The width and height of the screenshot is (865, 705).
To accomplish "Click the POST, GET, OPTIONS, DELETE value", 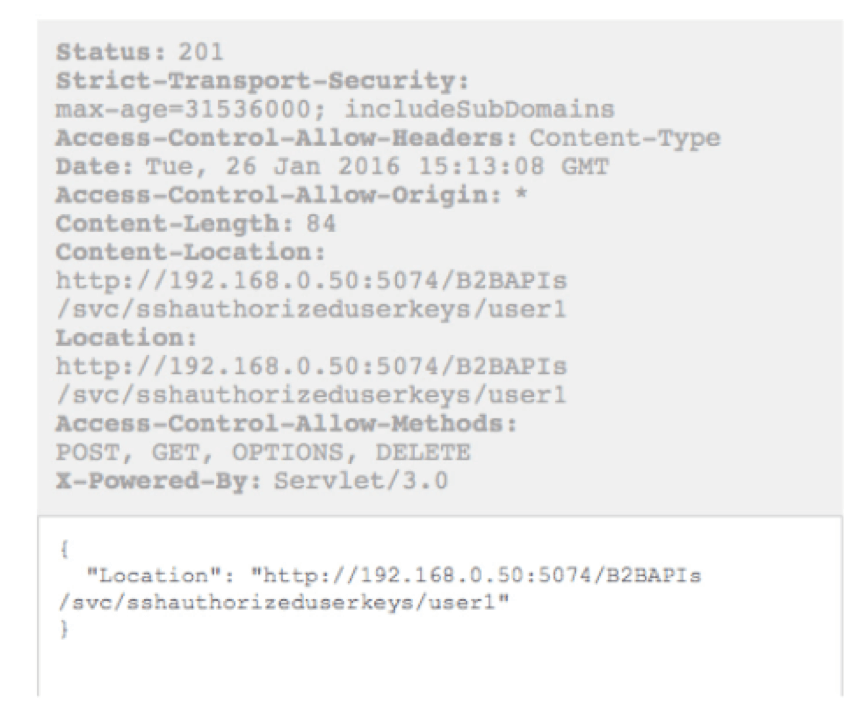I will click(x=263, y=453).
